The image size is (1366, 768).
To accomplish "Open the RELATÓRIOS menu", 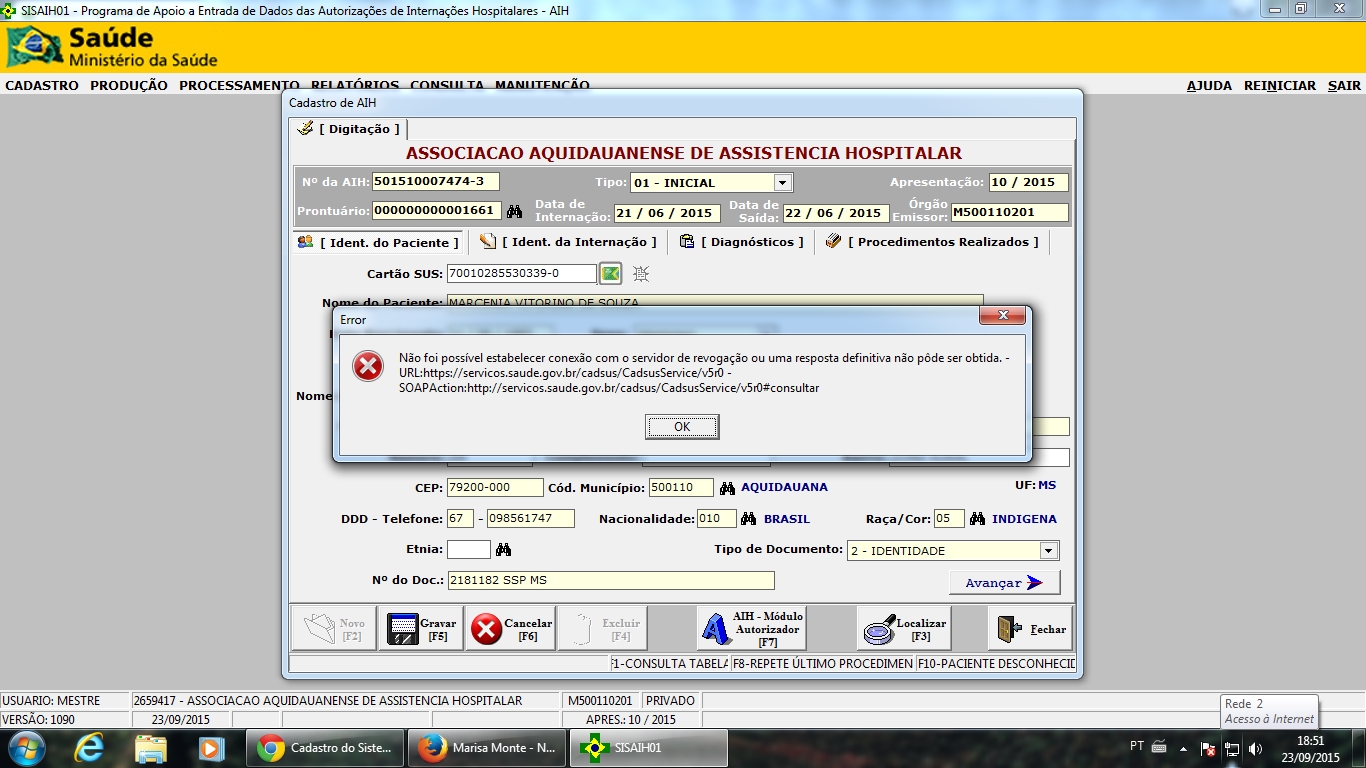I will [x=354, y=86].
